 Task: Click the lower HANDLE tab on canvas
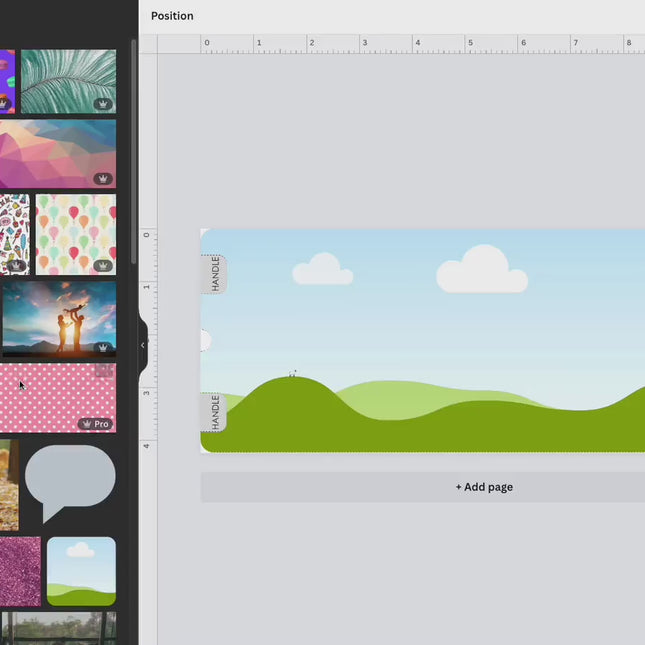215,412
